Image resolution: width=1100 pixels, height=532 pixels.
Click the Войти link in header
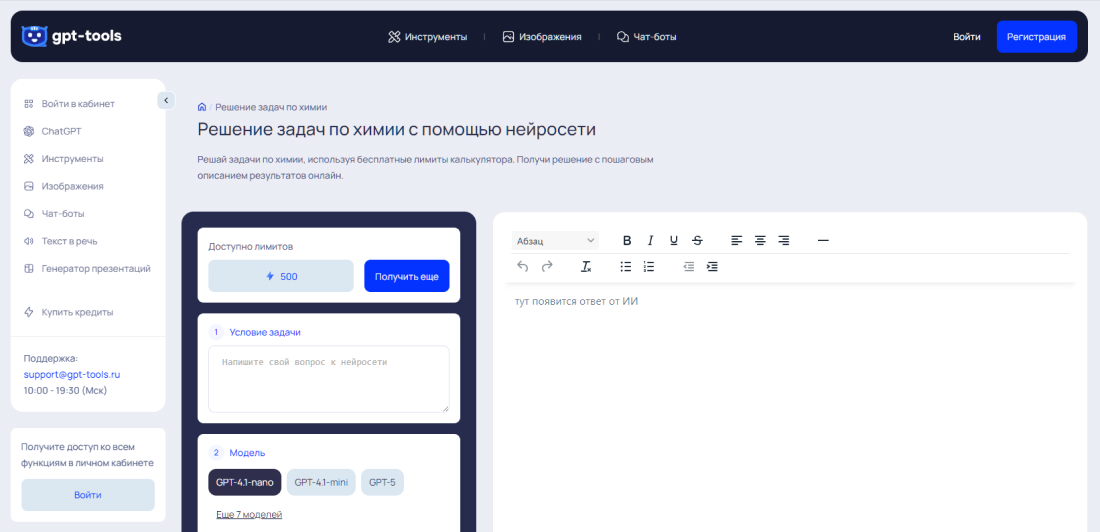967,36
